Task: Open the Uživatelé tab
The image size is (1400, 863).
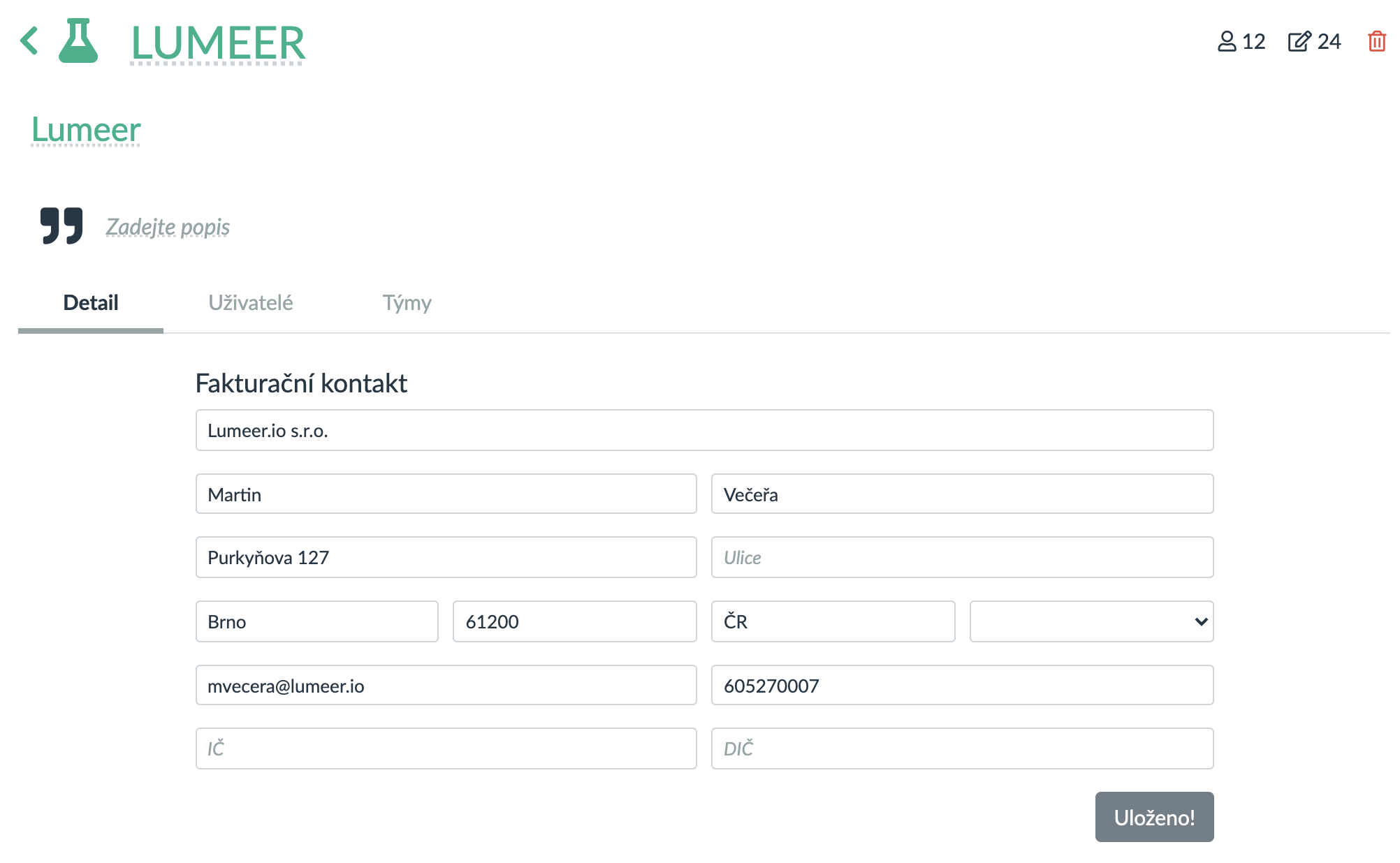Action: [250, 303]
